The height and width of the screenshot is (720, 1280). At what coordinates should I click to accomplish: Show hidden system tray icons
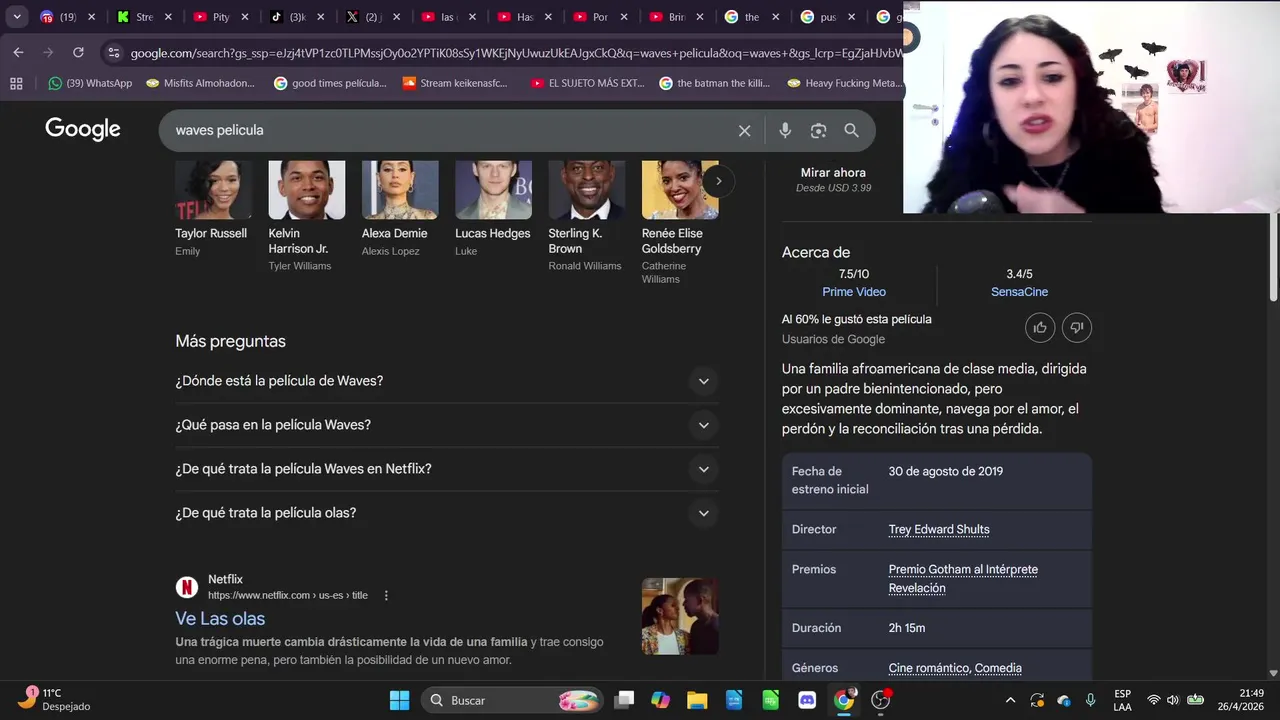point(1010,700)
